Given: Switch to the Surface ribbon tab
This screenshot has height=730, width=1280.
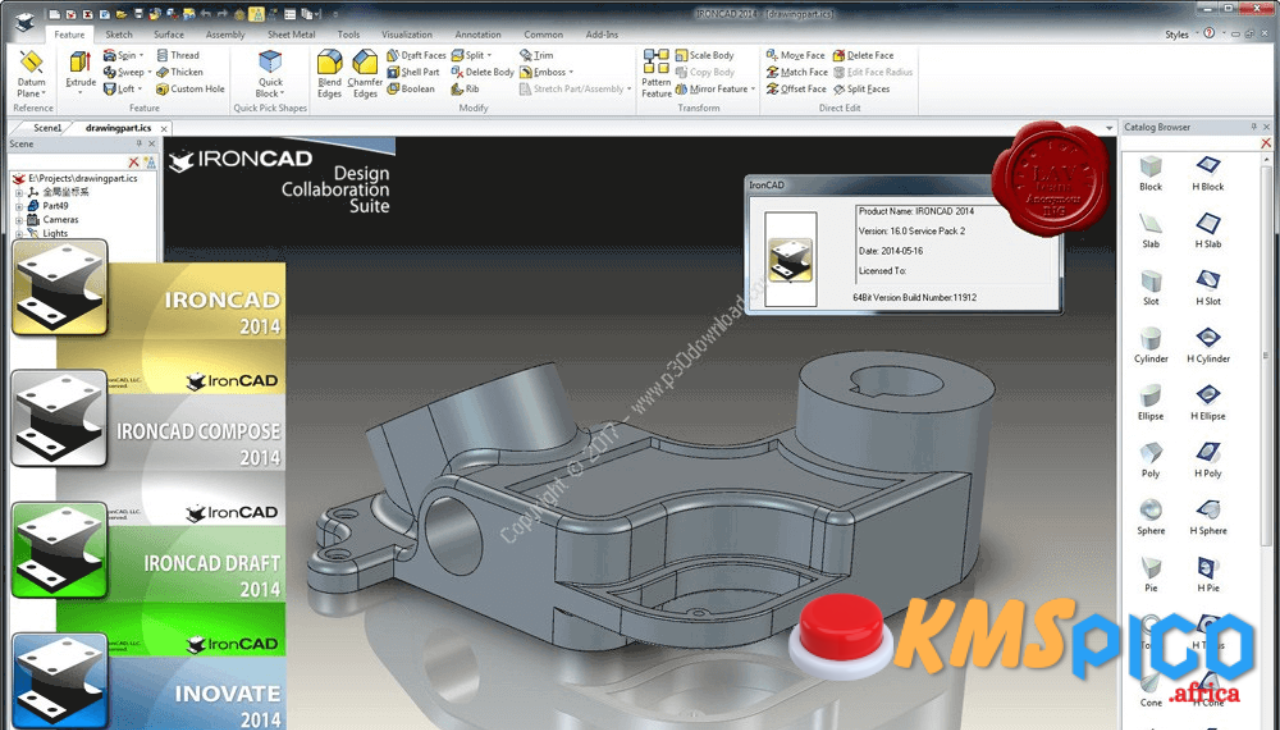Looking at the screenshot, I should click(169, 34).
